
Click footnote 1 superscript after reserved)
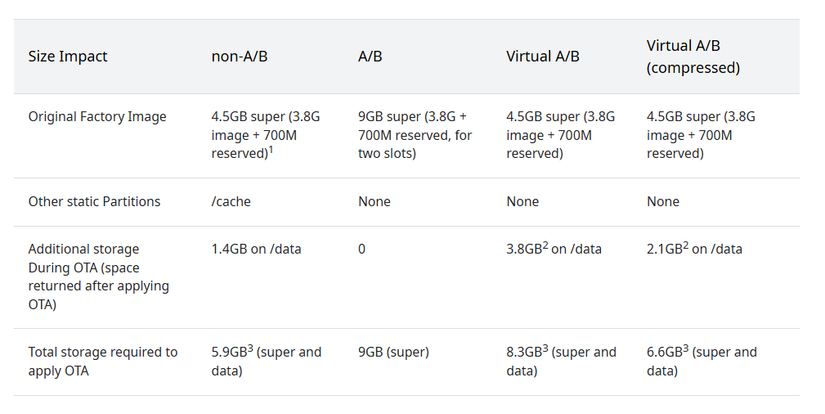click(271, 150)
